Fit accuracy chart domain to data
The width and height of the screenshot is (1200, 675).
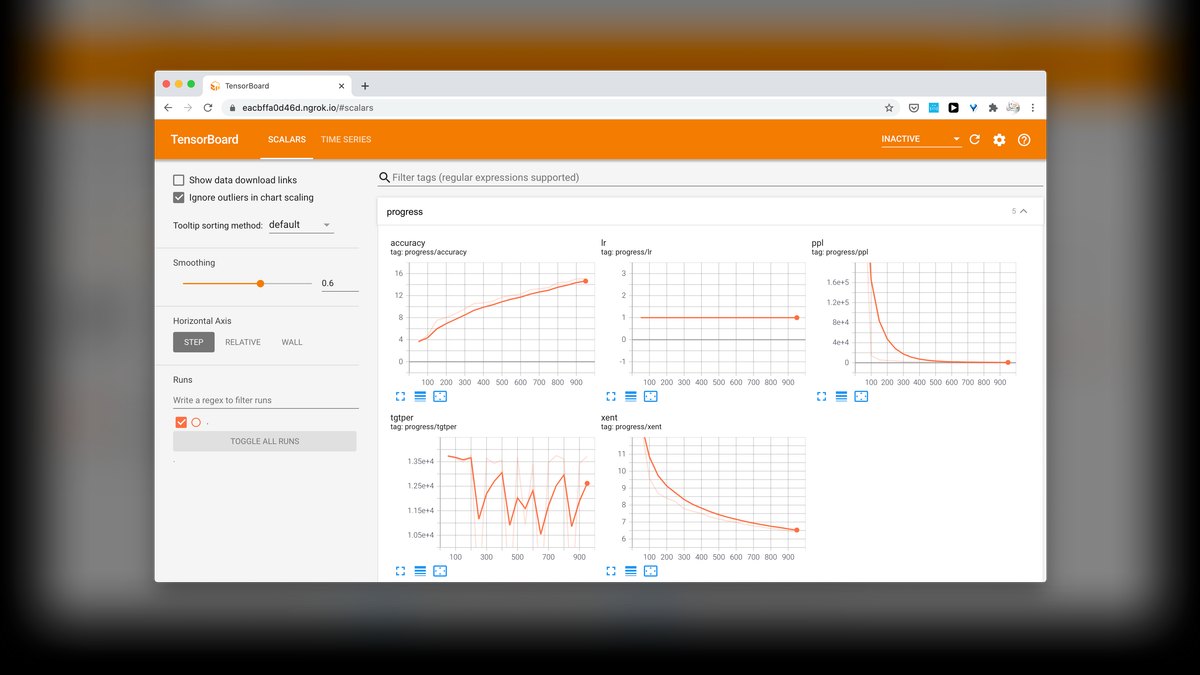pos(440,396)
